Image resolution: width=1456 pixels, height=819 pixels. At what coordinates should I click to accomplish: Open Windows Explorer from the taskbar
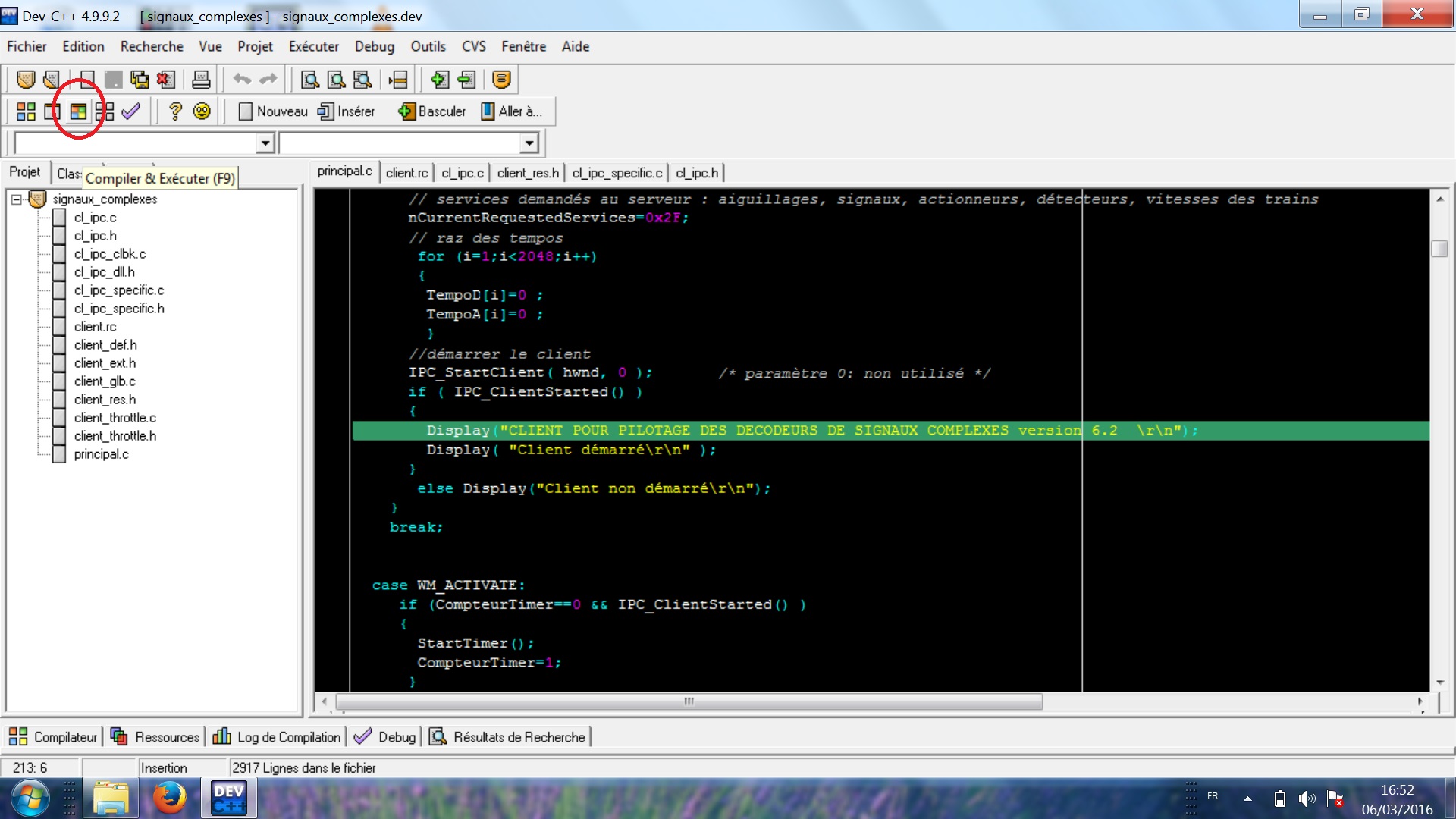(x=111, y=799)
